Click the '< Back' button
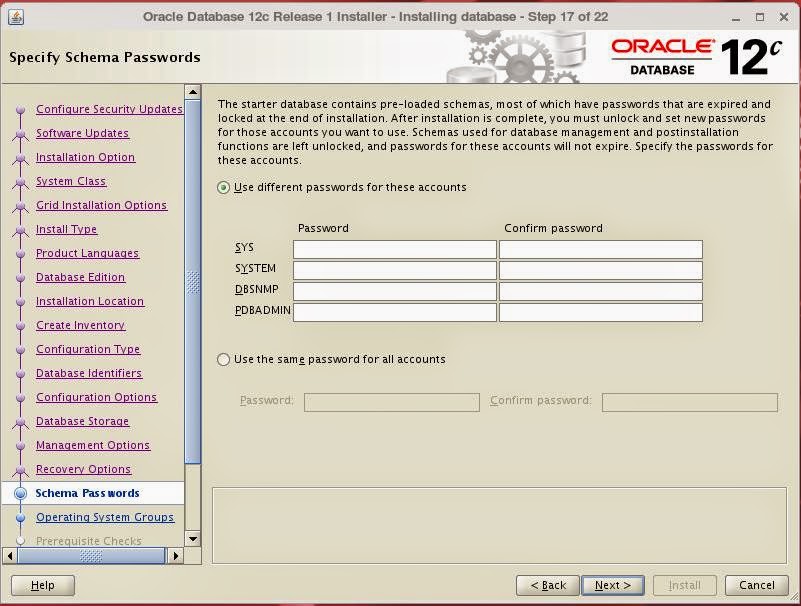 click(548, 585)
